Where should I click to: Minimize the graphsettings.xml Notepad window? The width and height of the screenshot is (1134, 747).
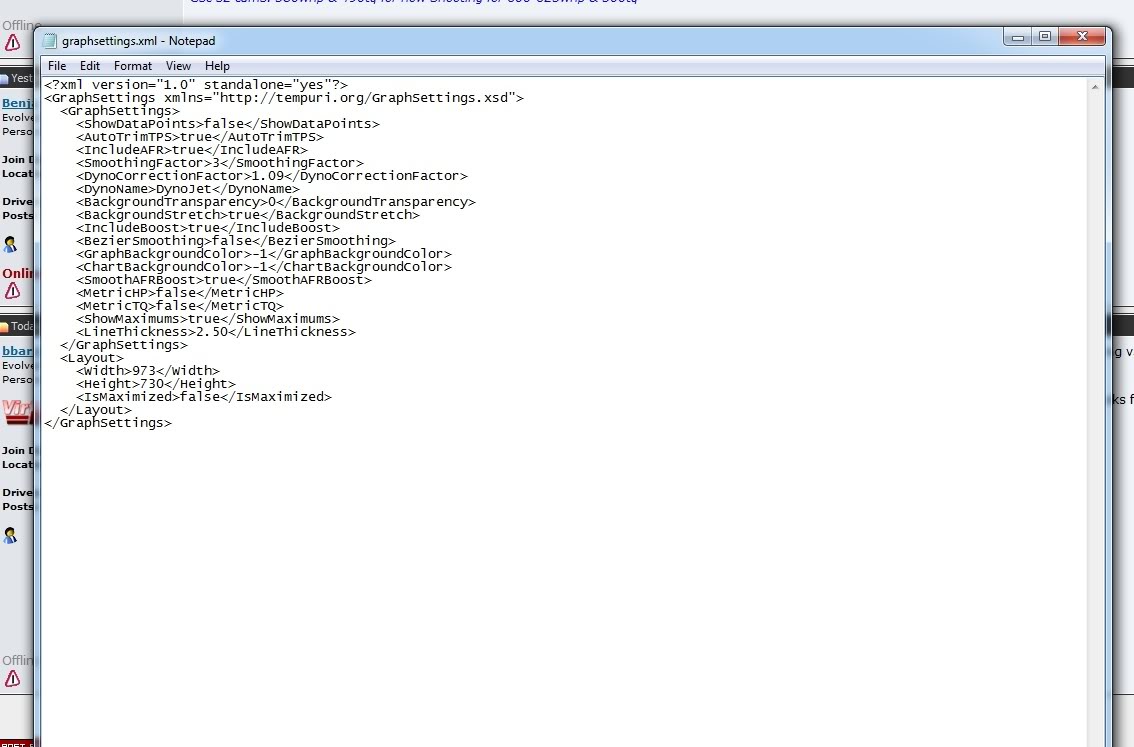coord(1018,37)
